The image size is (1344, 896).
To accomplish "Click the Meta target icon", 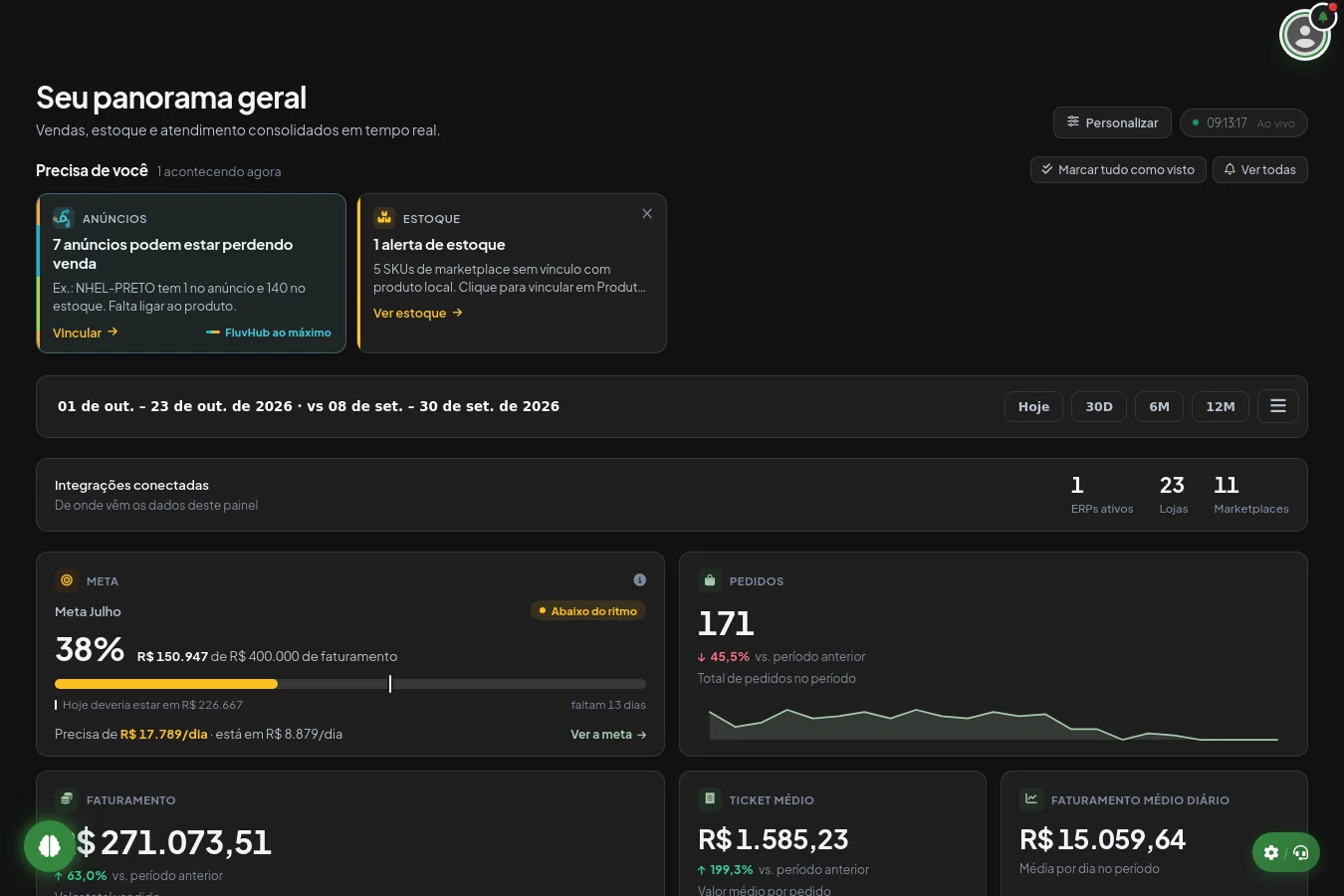I will [67, 580].
